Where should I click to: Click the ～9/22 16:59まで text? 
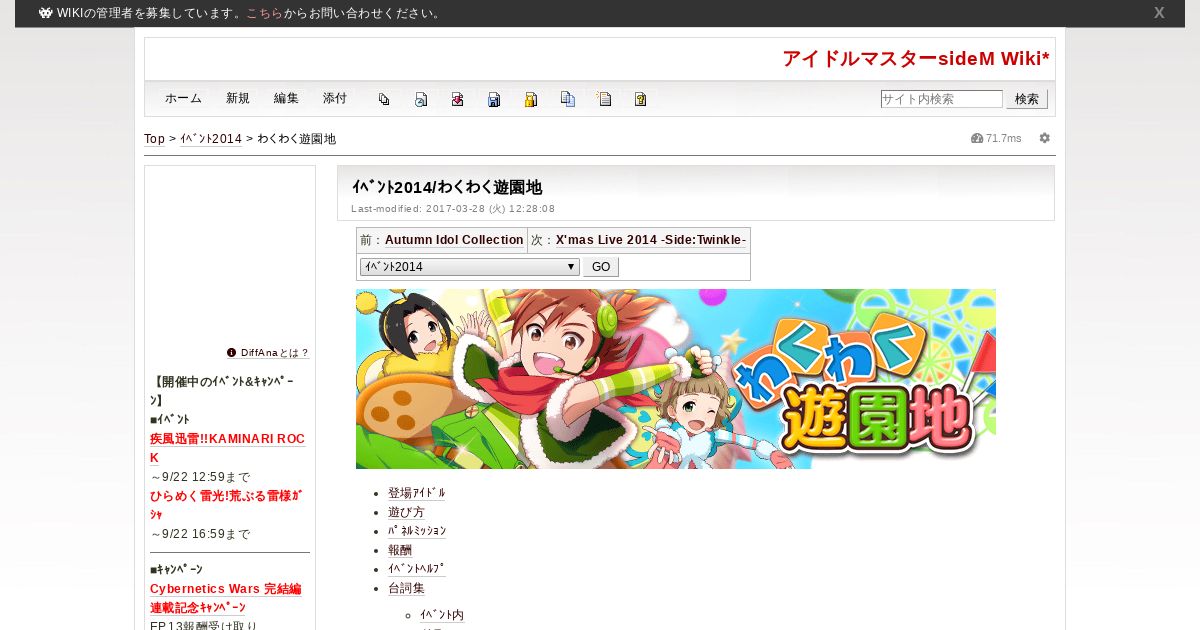200,534
